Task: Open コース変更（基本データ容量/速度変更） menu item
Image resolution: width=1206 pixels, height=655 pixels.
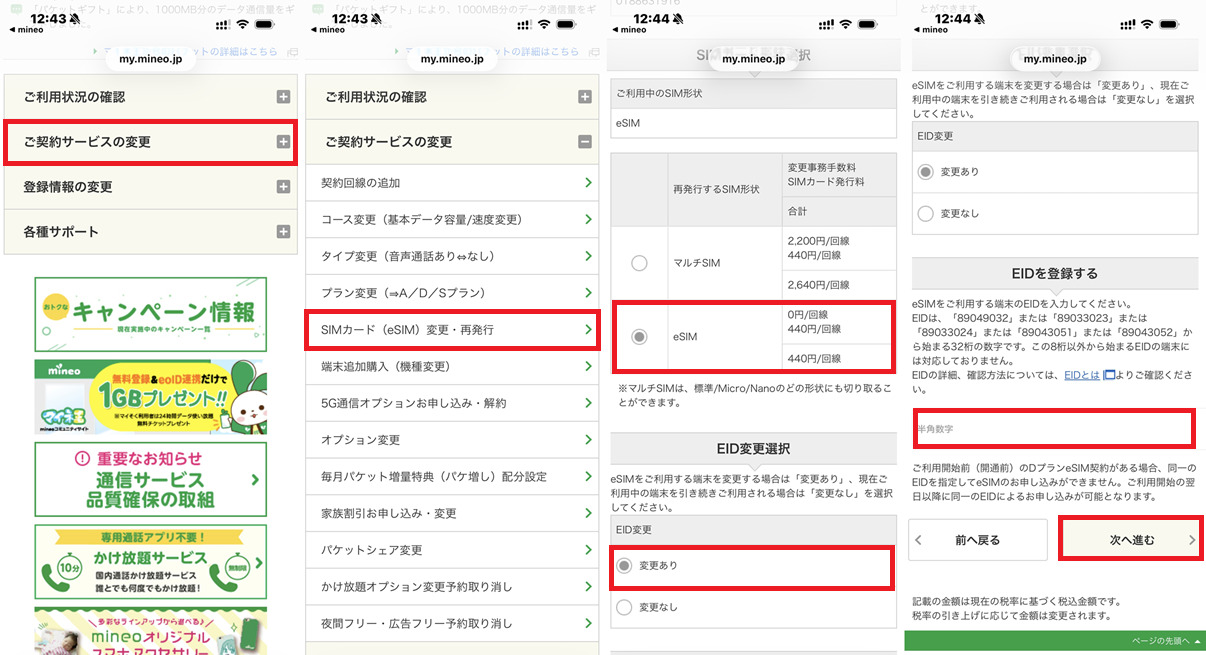Action: click(450, 220)
